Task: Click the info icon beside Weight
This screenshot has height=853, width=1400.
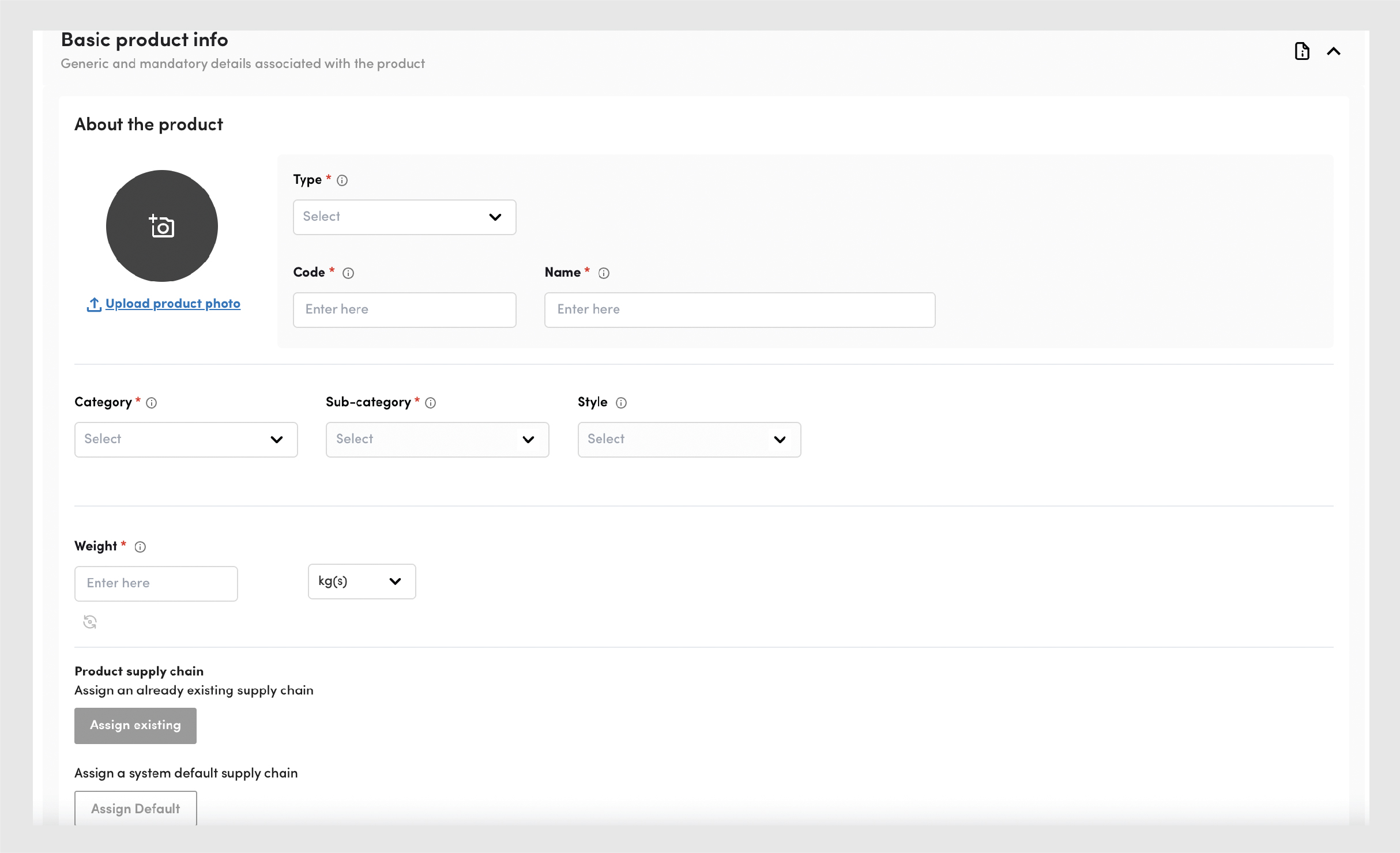Action: (x=140, y=547)
